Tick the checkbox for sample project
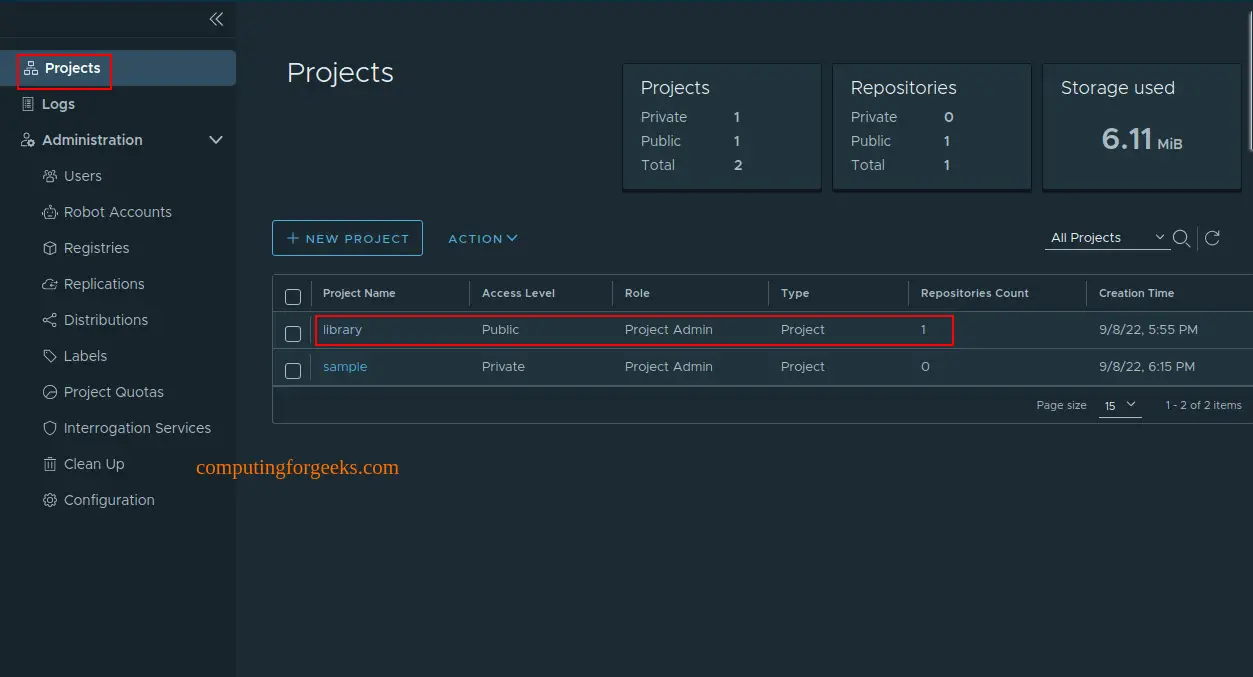This screenshot has width=1253, height=677. tap(293, 371)
